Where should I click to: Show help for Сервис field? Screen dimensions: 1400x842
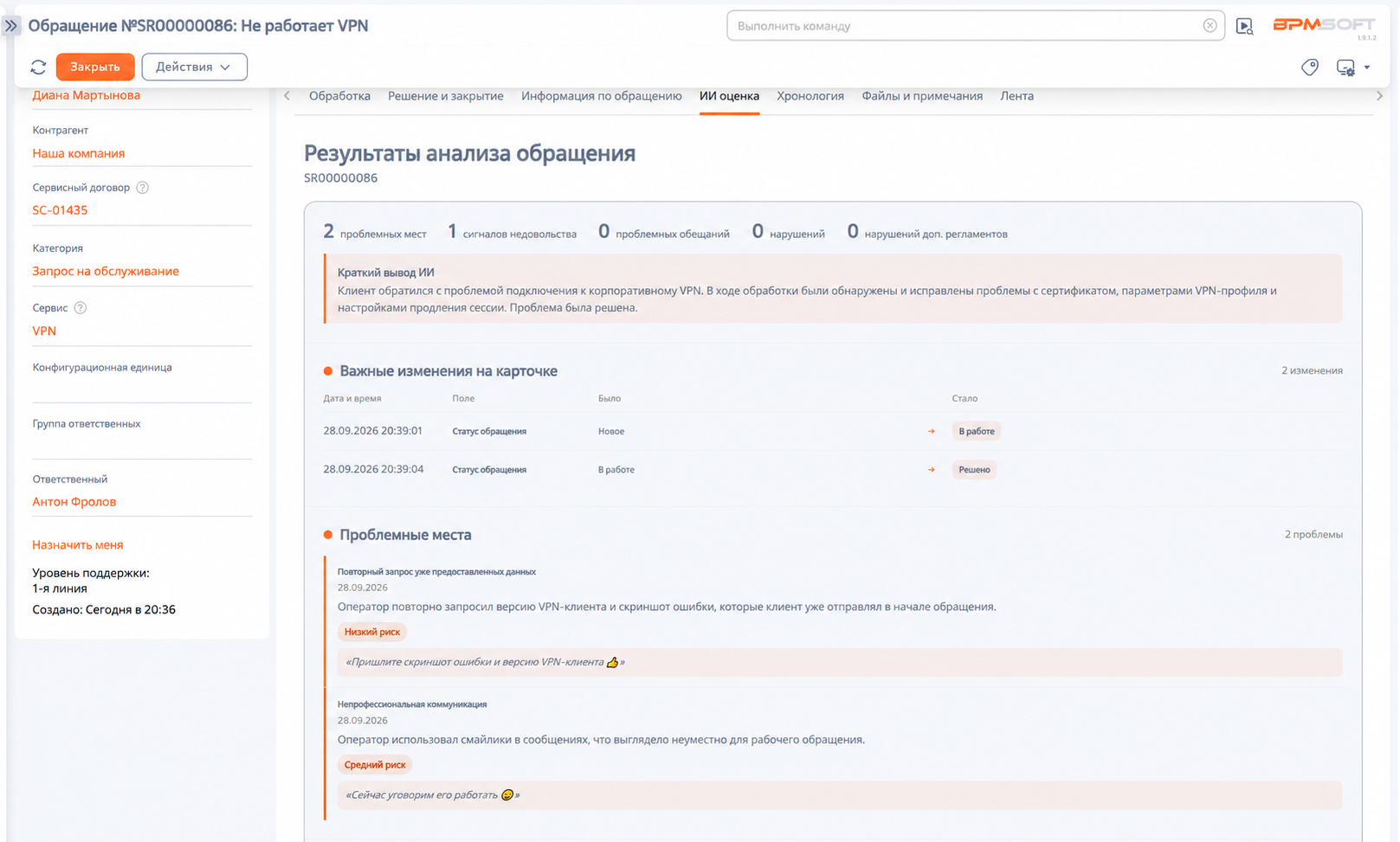[x=81, y=307]
